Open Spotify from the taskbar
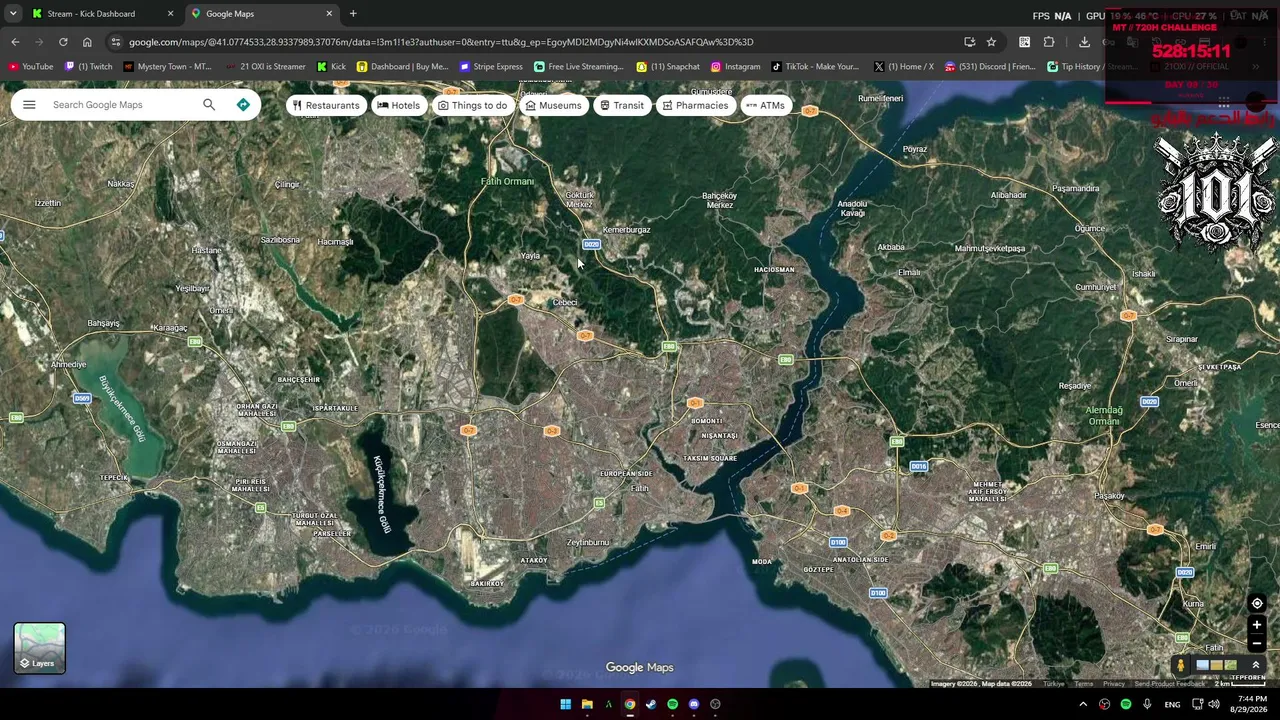The width and height of the screenshot is (1280, 720). (672, 704)
